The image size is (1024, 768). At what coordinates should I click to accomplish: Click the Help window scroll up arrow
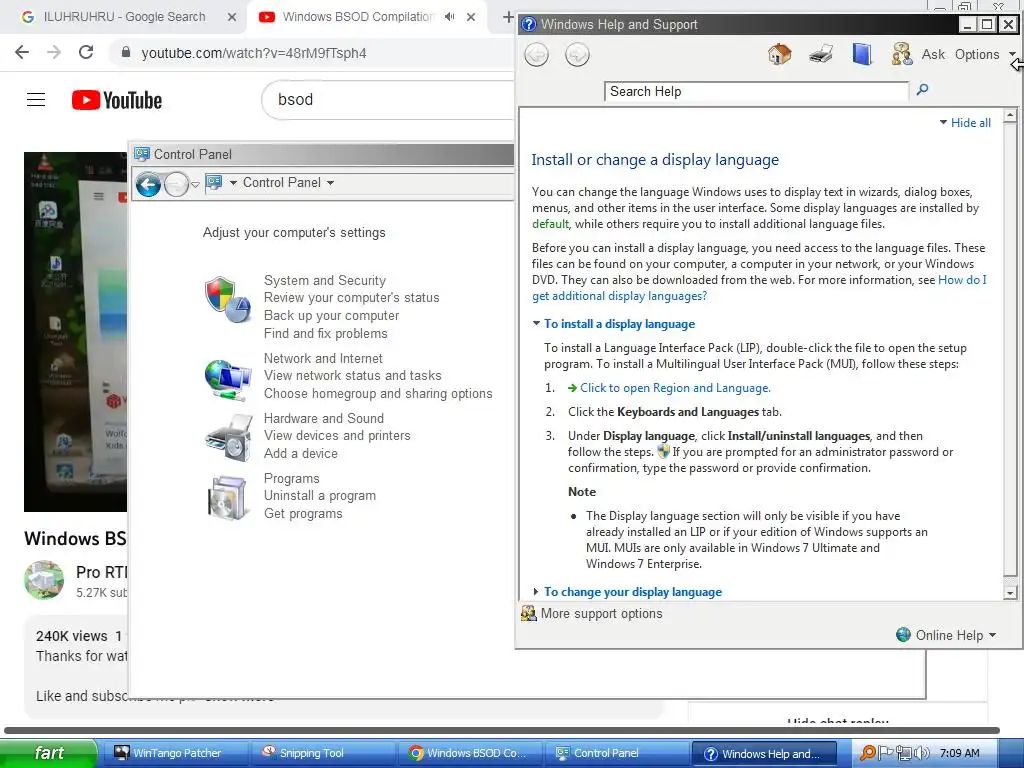click(1010, 116)
